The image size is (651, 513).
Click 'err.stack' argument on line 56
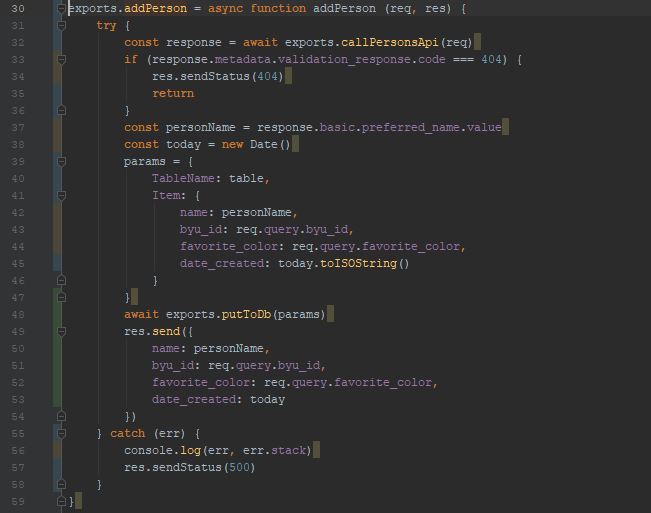(x=274, y=450)
